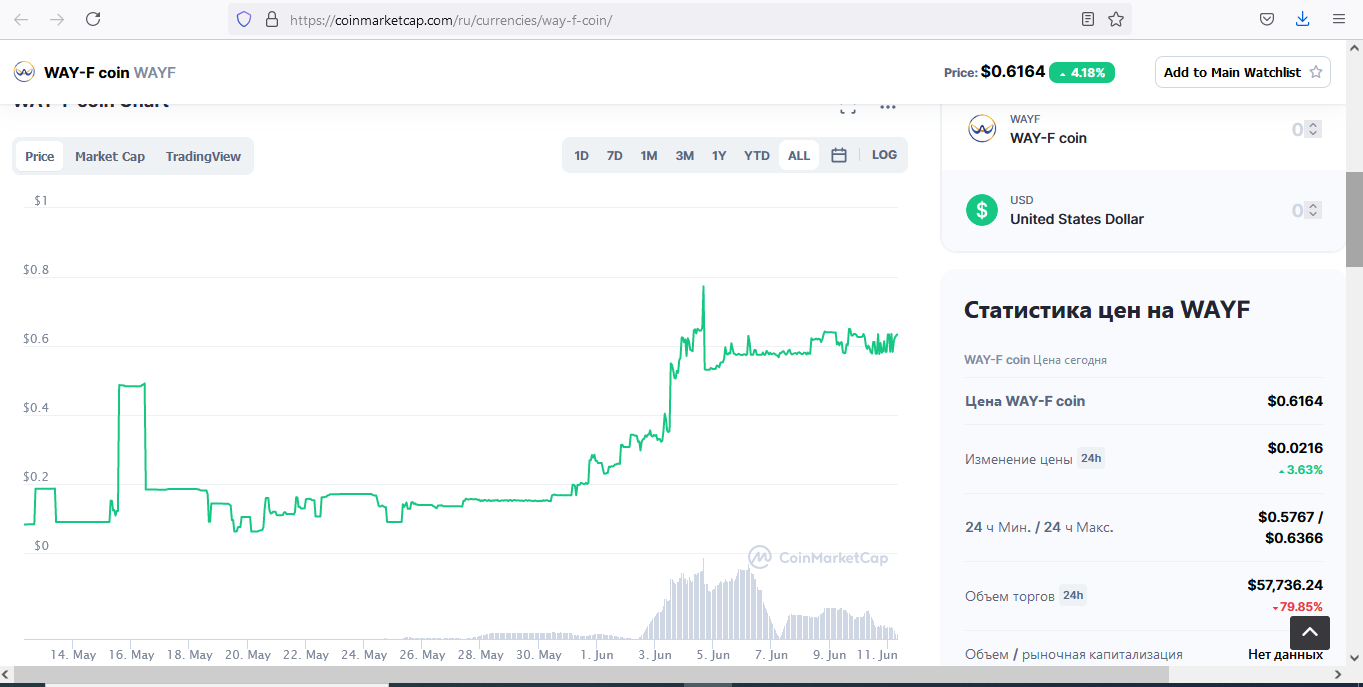Open the chart more options menu
This screenshot has height=687, width=1363.
[887, 106]
